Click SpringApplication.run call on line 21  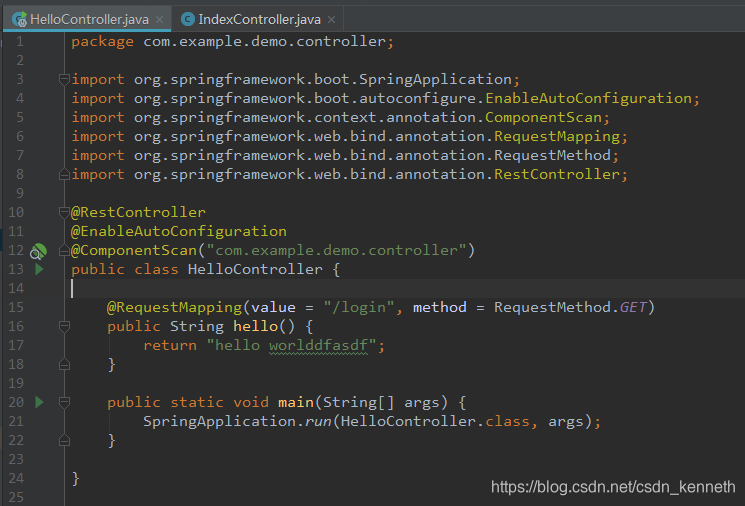237,421
